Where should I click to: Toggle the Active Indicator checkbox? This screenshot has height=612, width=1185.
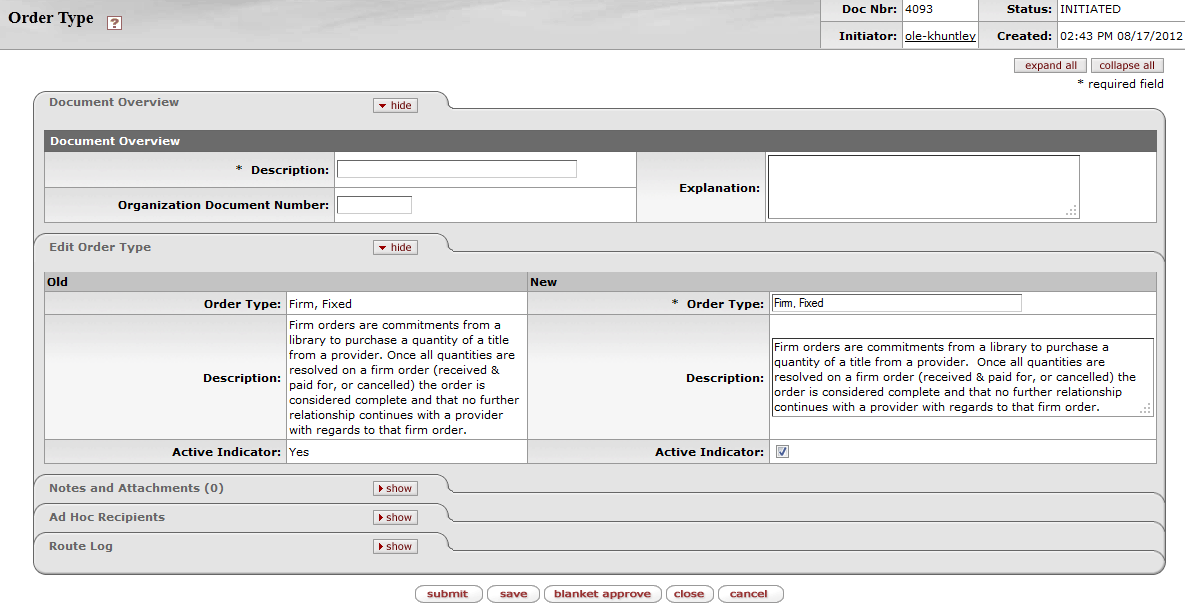coord(782,452)
